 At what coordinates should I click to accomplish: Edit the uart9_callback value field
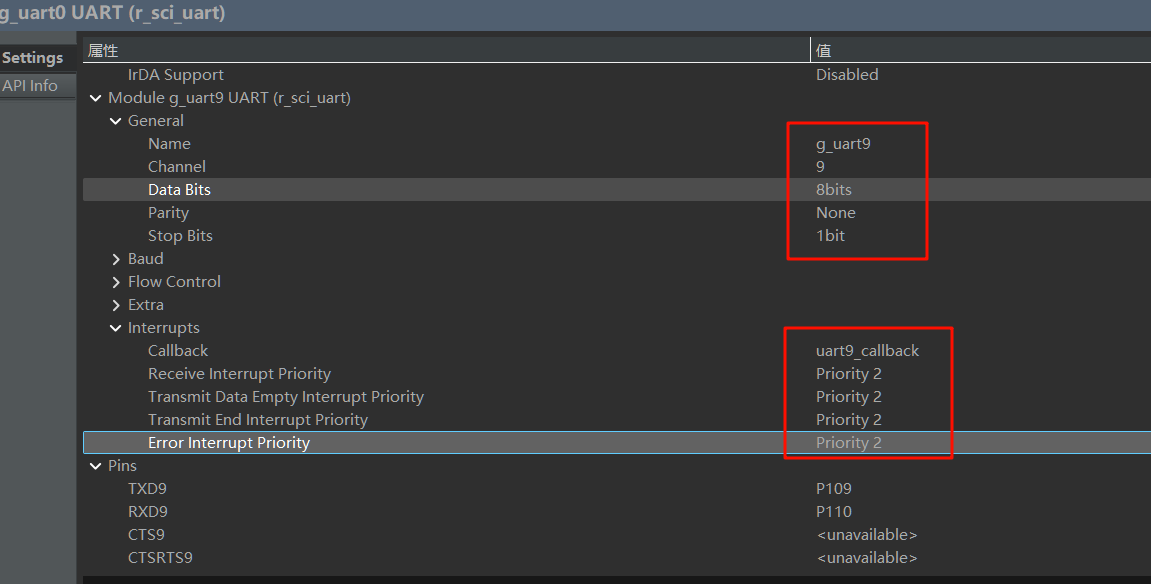[x=867, y=351]
